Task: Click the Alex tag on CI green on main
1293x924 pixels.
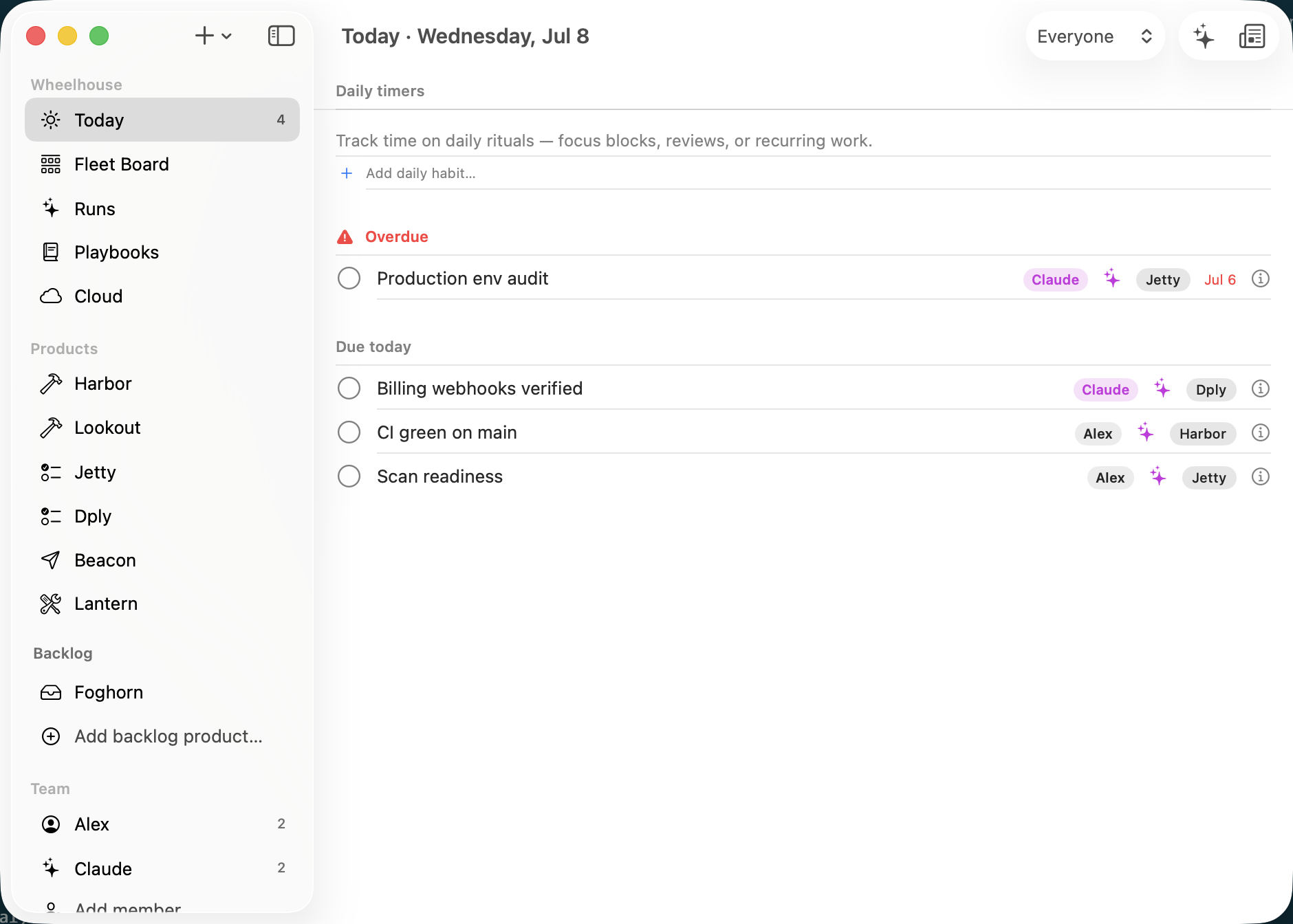Action: (x=1098, y=434)
